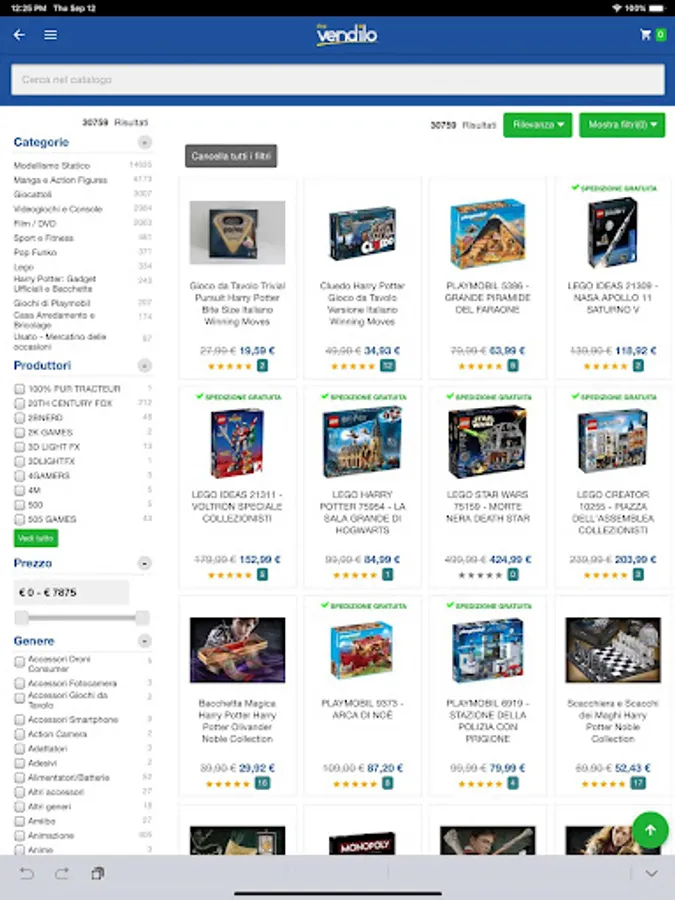
Task: Open the Rilevanza sort dropdown
Action: pyautogui.click(x=538, y=125)
